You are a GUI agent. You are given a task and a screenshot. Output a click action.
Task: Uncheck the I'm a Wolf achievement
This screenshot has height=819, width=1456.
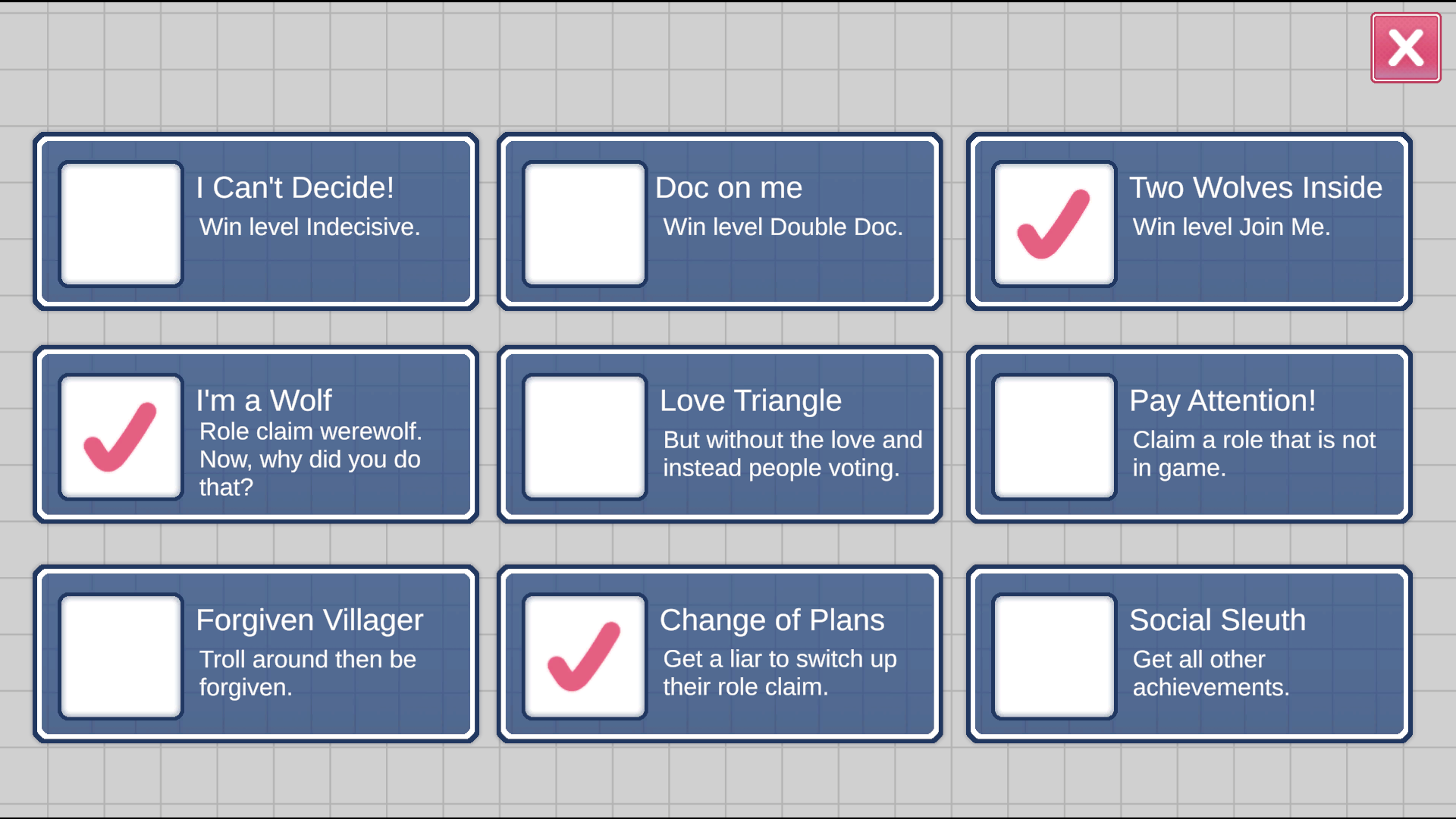[121, 437]
